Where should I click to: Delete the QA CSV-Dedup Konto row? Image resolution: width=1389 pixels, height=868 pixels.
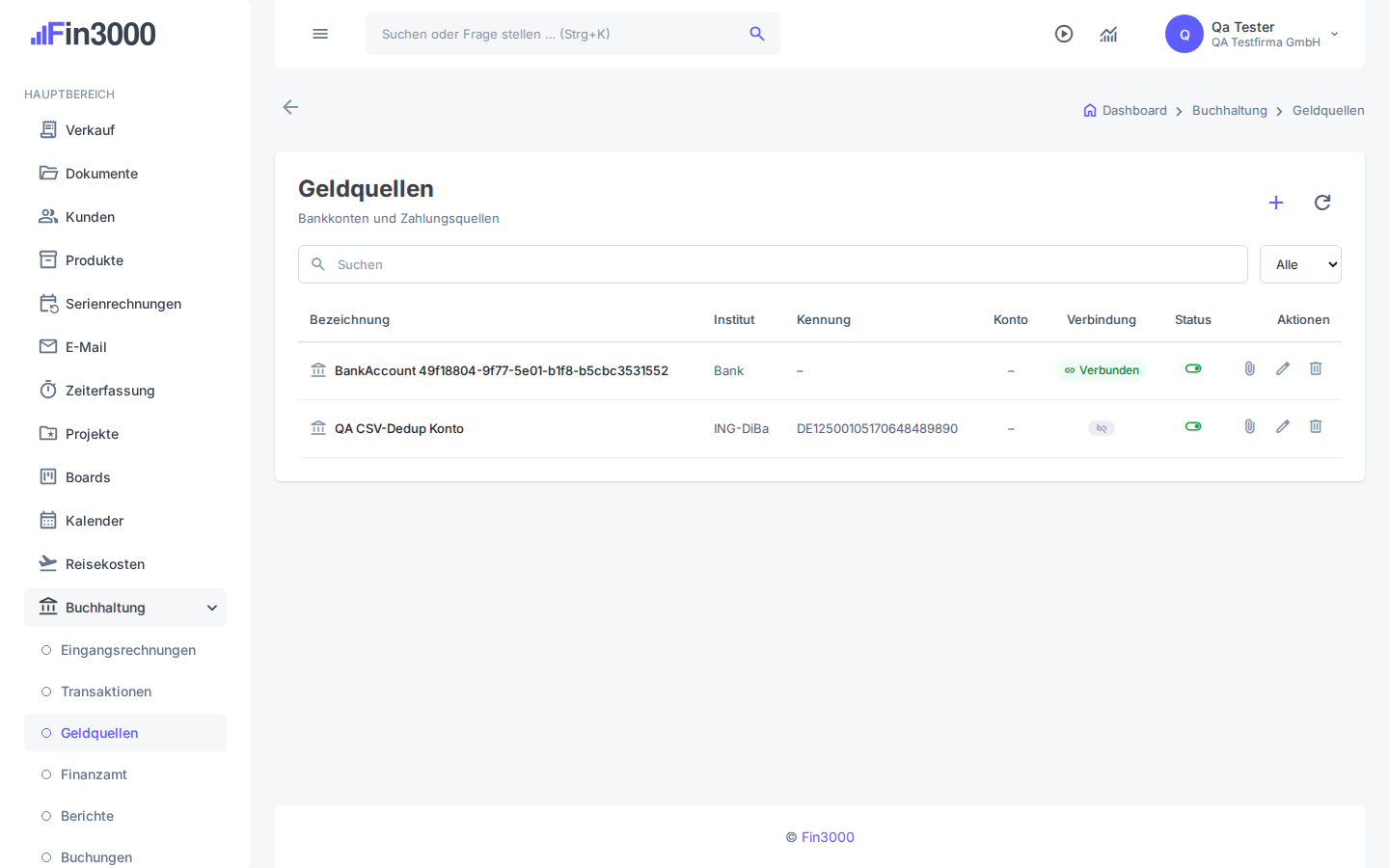click(x=1316, y=426)
